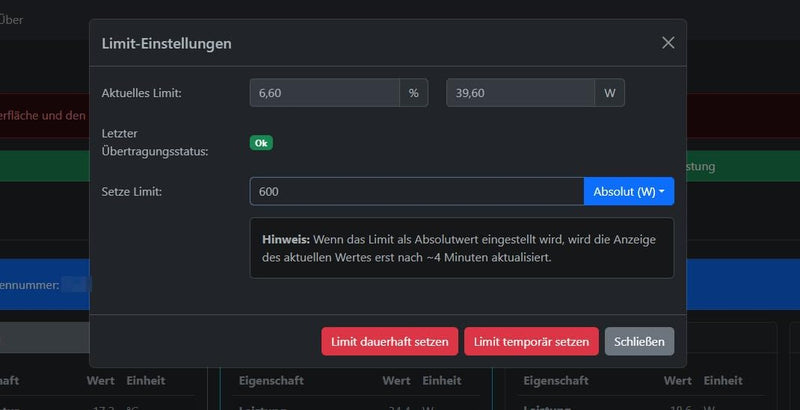This screenshot has height=410, width=800.
Task: Select the current limit watt field 39,60
Action: 520,93
